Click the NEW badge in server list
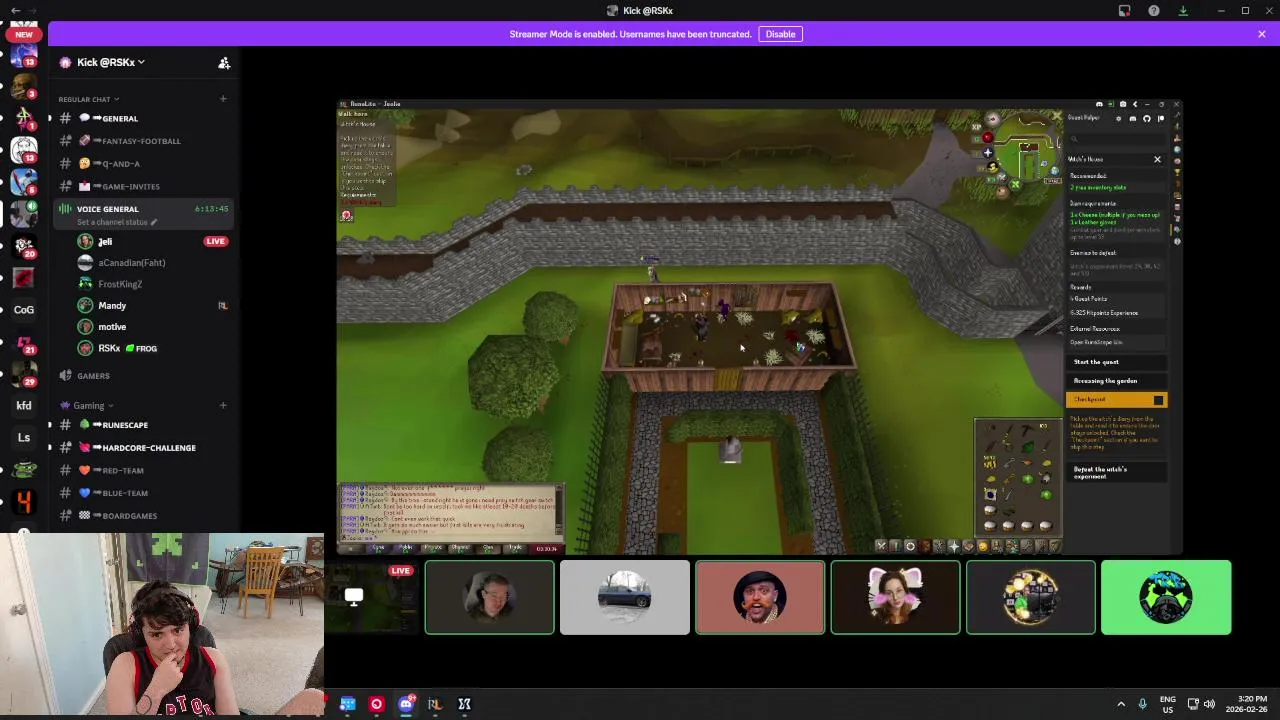 (24, 34)
